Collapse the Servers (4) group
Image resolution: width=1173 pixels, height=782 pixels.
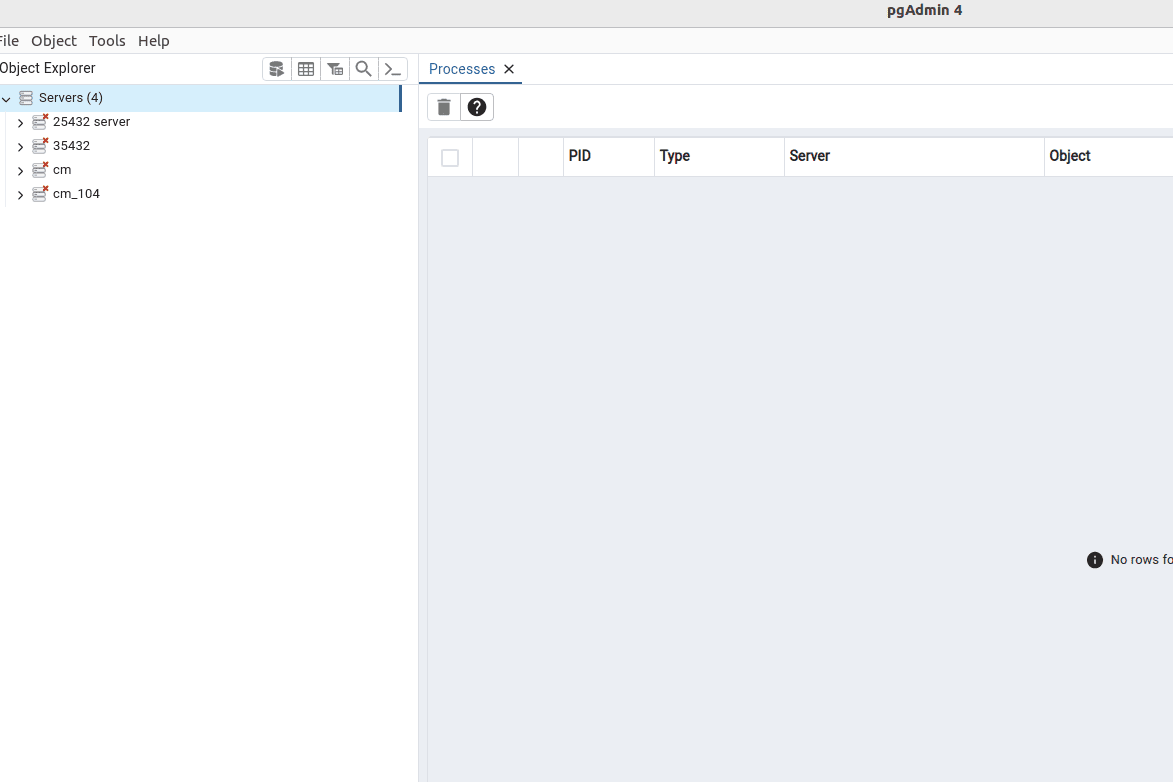(x=7, y=99)
